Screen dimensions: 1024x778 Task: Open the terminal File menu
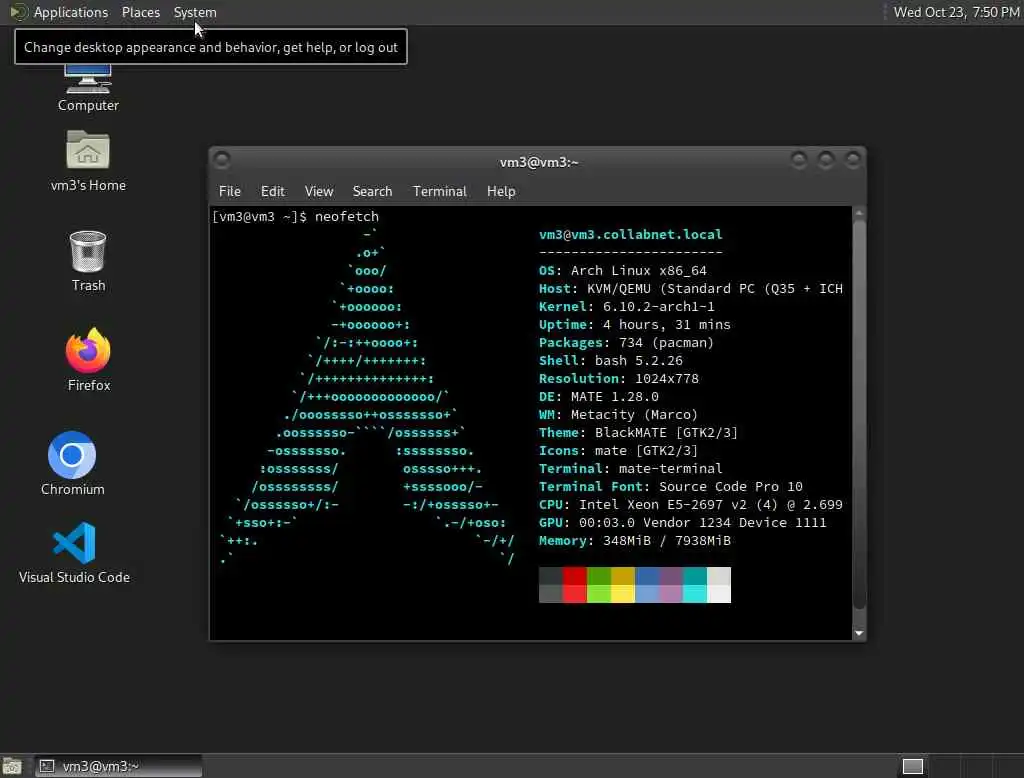[229, 191]
